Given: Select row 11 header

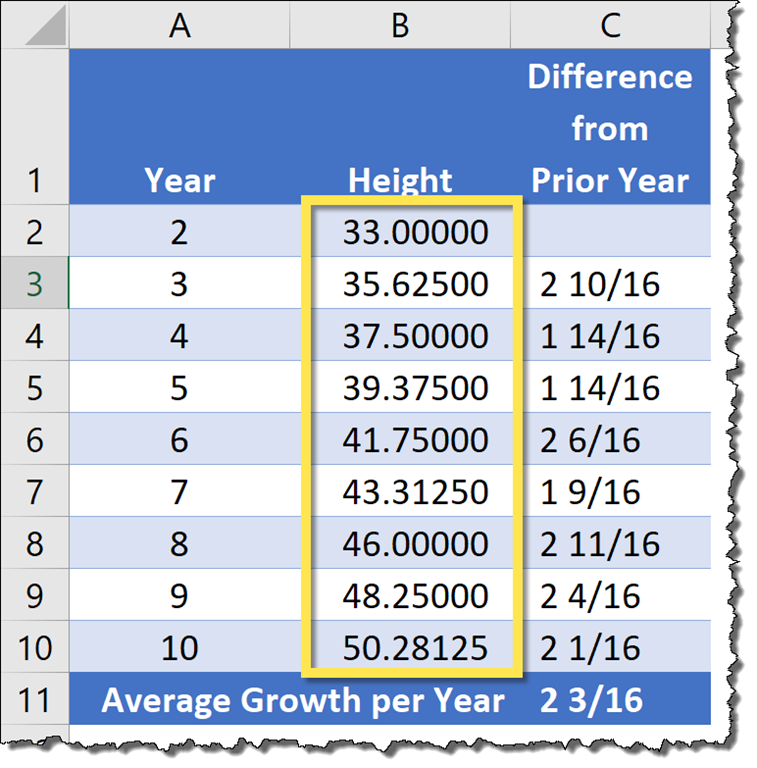Looking at the screenshot, I should point(34,700).
